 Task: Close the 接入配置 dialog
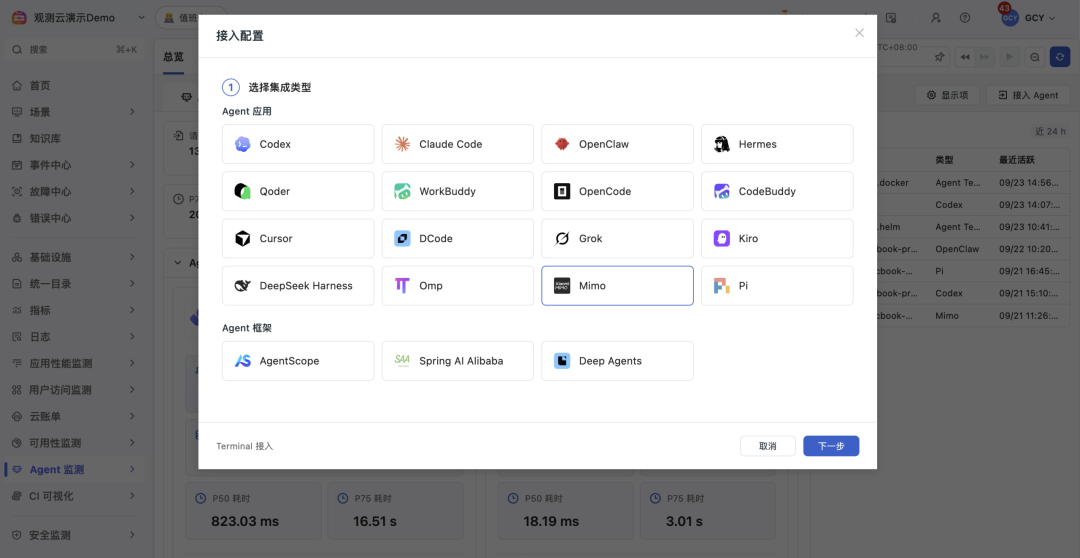(x=859, y=33)
